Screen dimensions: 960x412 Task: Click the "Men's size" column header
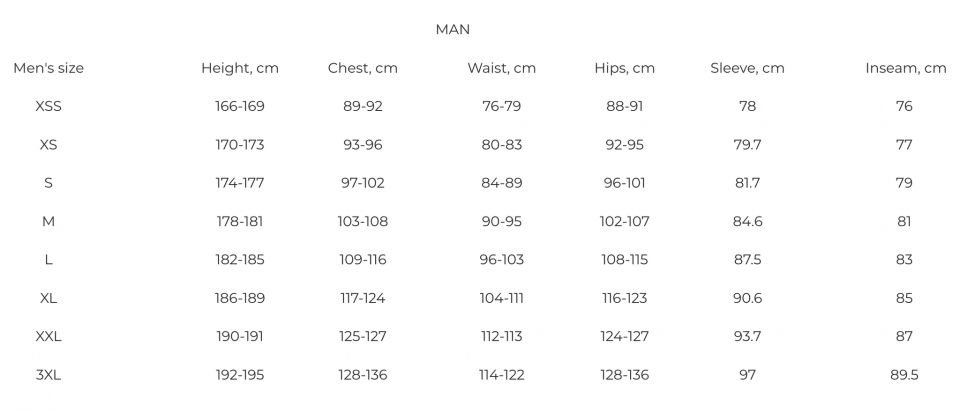point(48,68)
